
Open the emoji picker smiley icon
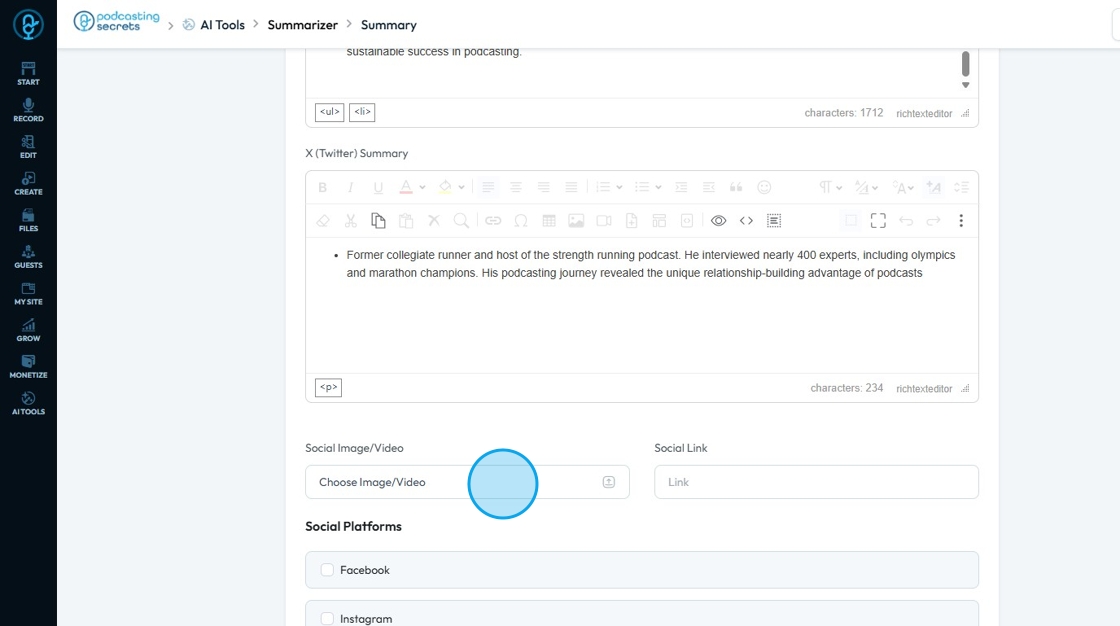point(764,187)
